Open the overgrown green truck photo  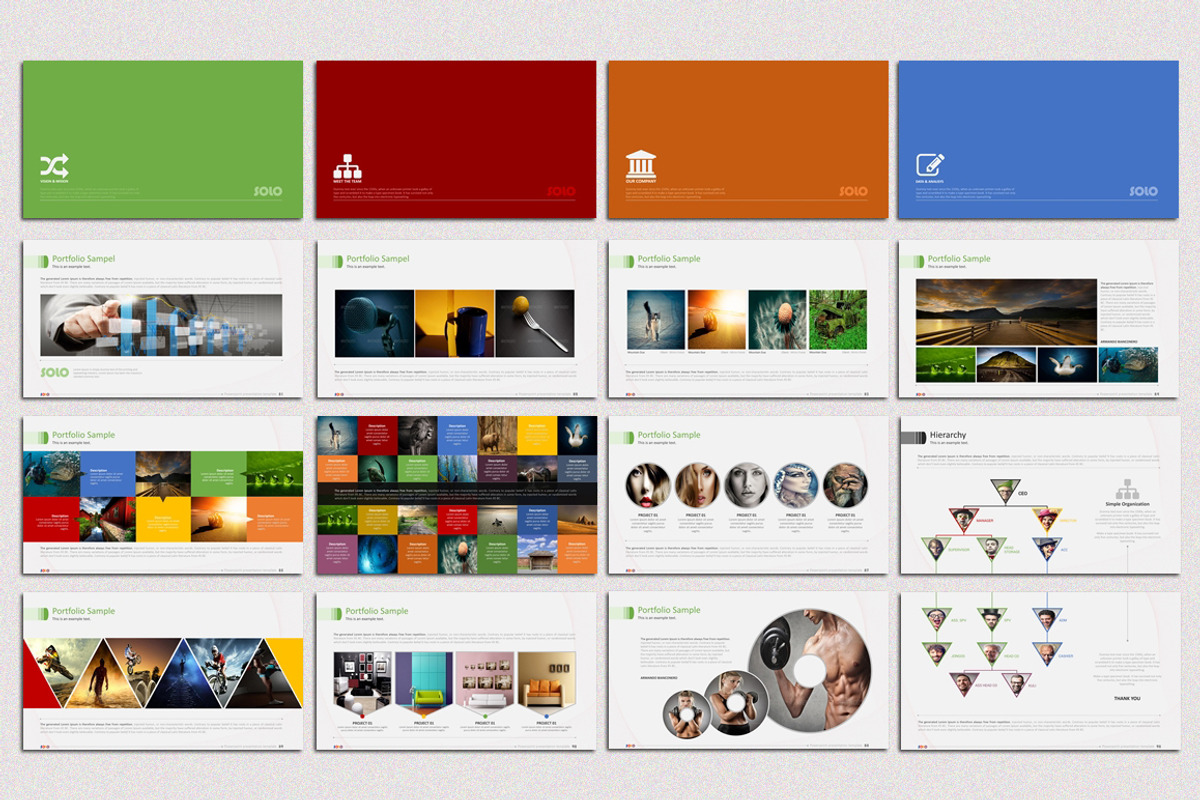838,319
